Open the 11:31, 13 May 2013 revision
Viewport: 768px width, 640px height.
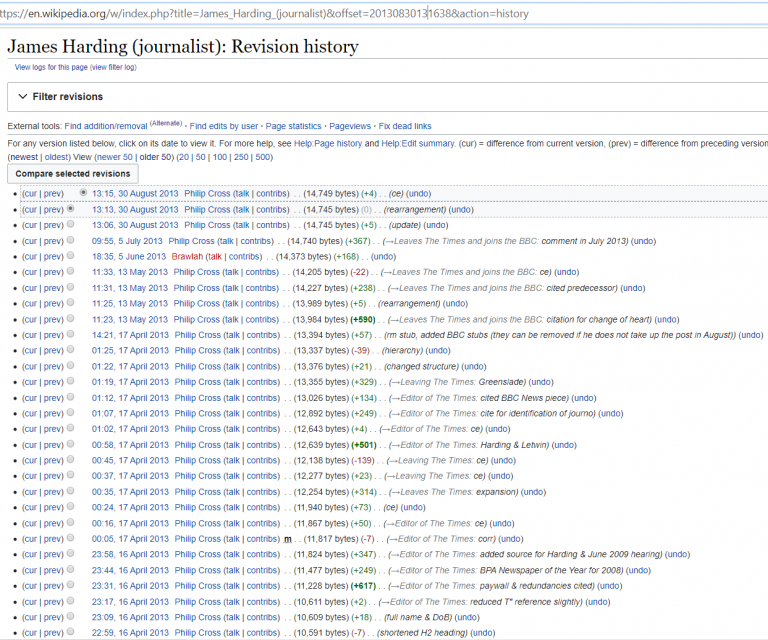(x=130, y=288)
